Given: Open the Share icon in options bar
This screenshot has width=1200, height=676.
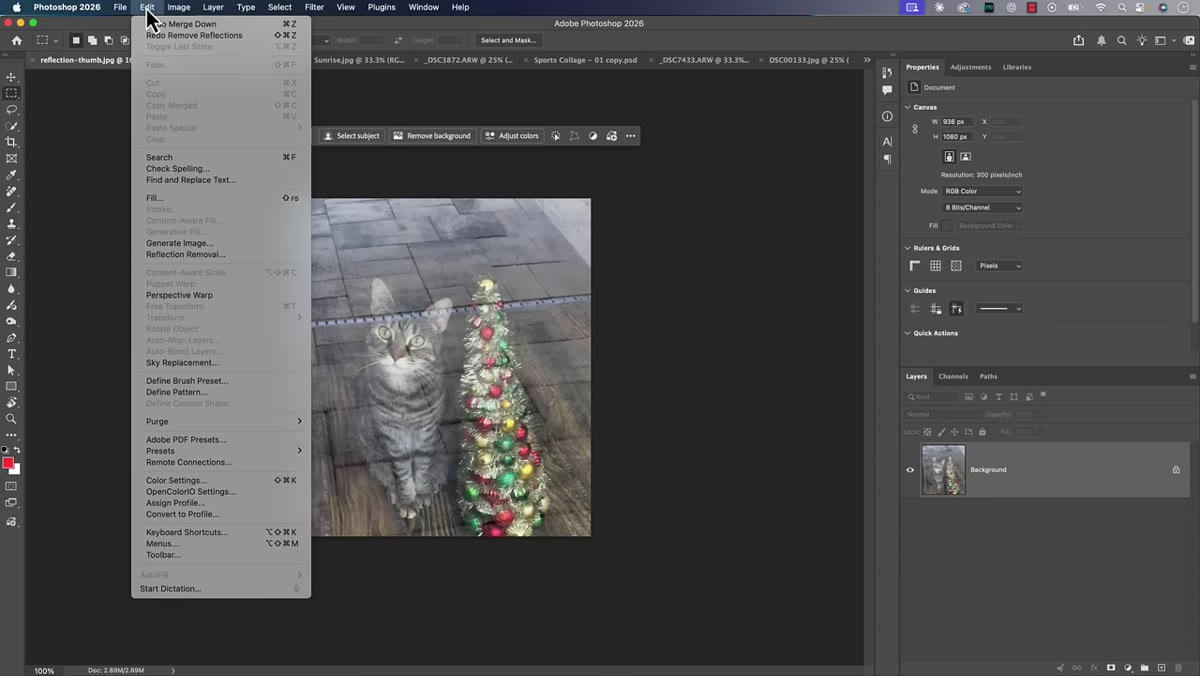Looking at the screenshot, I should pos(1078,40).
